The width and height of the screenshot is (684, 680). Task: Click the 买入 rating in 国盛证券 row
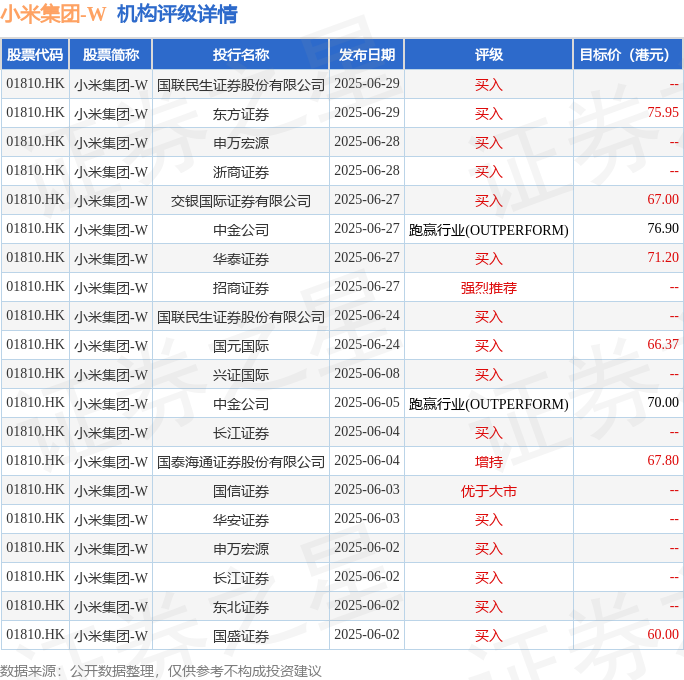489,636
